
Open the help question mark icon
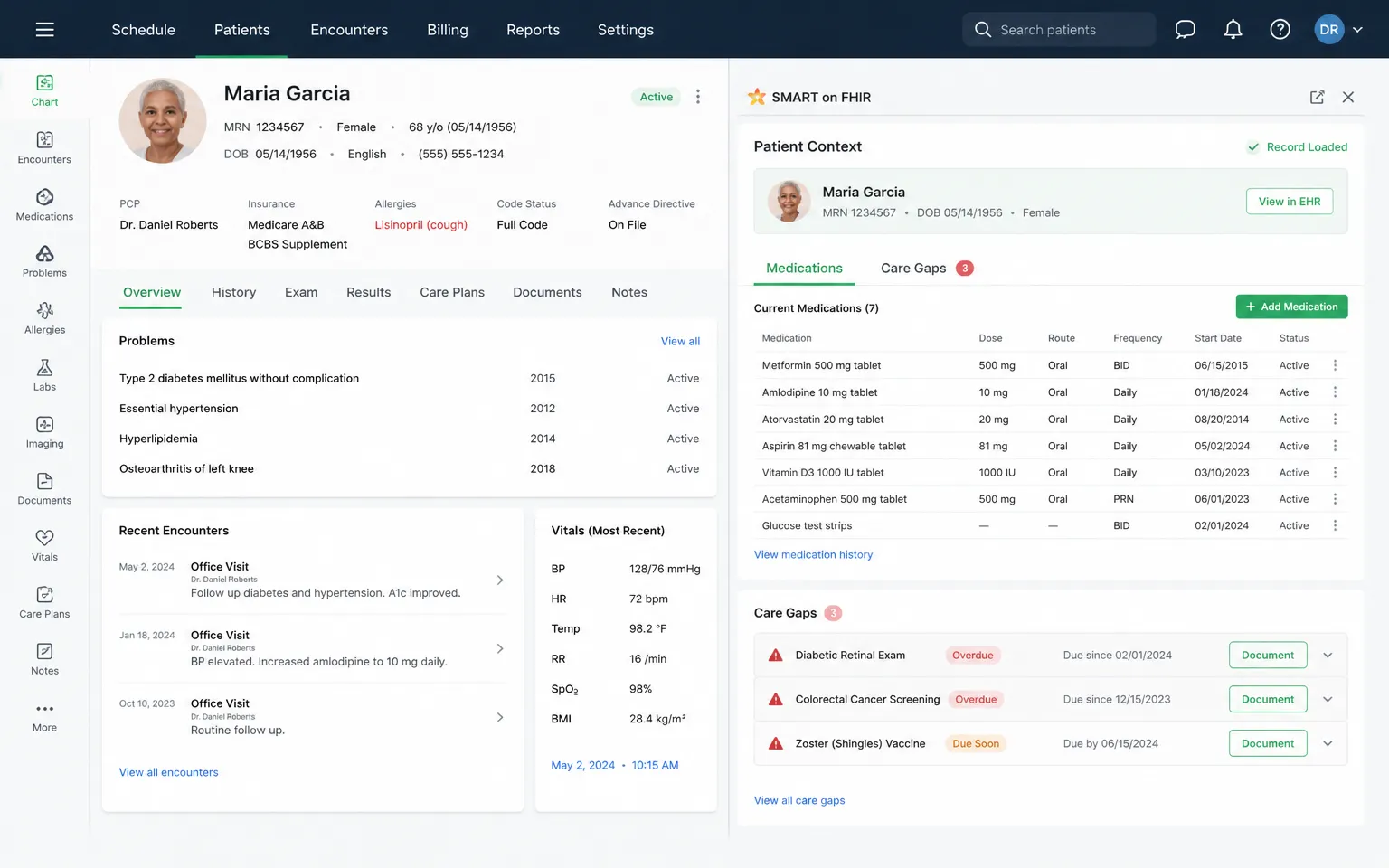pos(1280,30)
